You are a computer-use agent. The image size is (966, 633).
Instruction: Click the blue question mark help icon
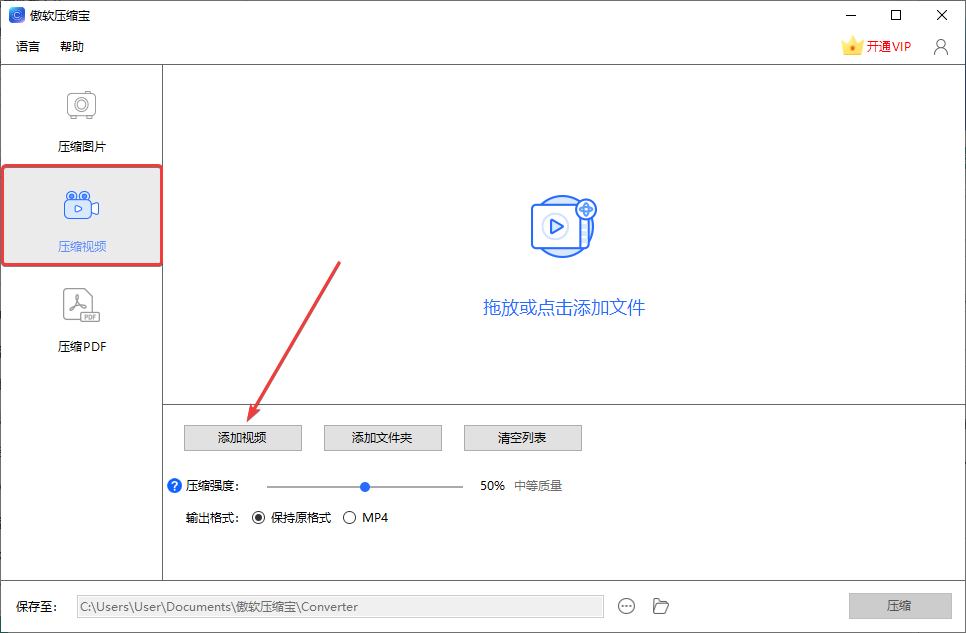(x=174, y=486)
